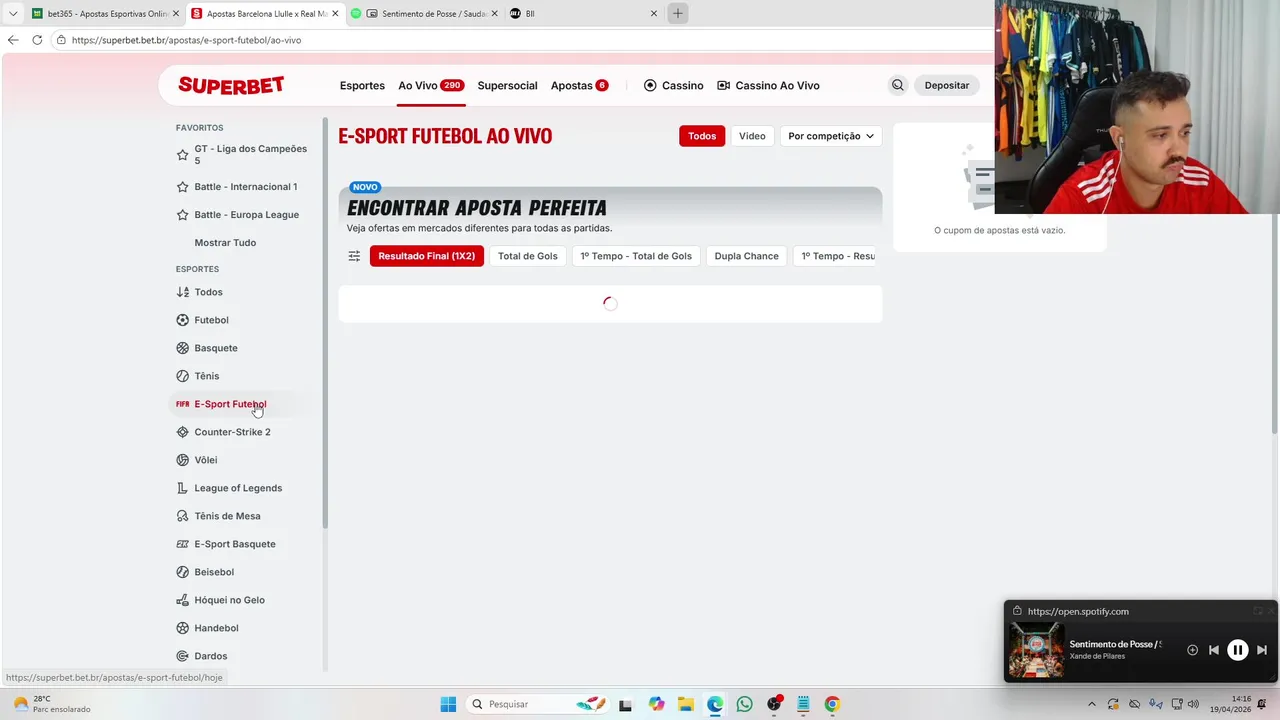Open the weather widget showing 28°C
Screen dimensions: 1280x720
click(x=52, y=704)
